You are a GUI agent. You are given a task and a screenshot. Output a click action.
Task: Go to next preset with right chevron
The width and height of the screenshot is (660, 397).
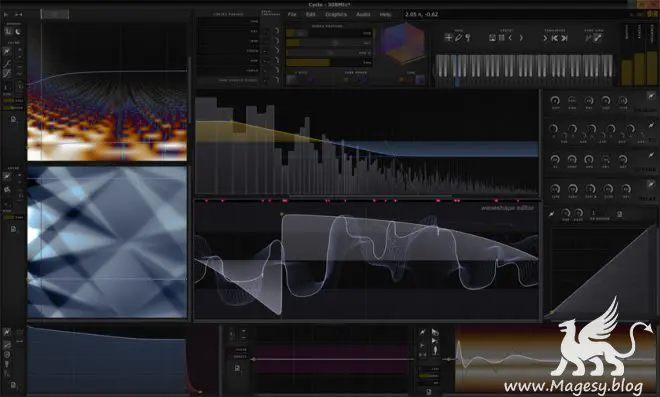[521, 38]
